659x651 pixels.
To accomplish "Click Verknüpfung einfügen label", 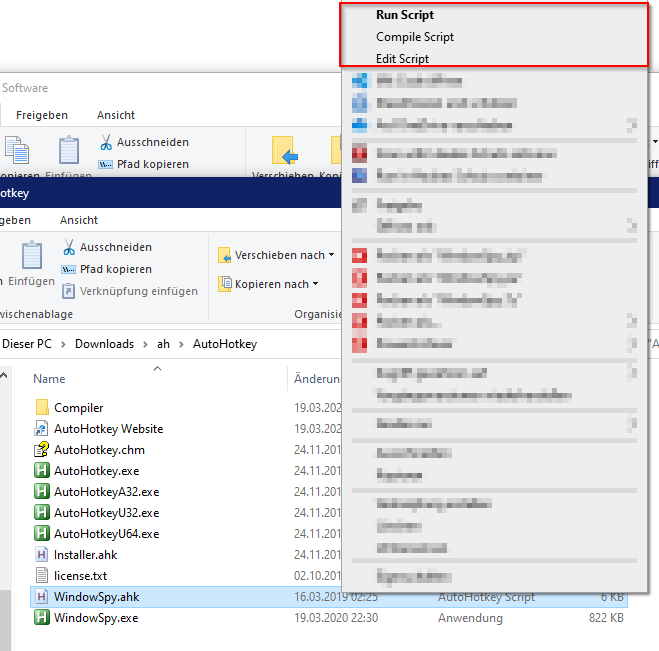I will (x=139, y=291).
